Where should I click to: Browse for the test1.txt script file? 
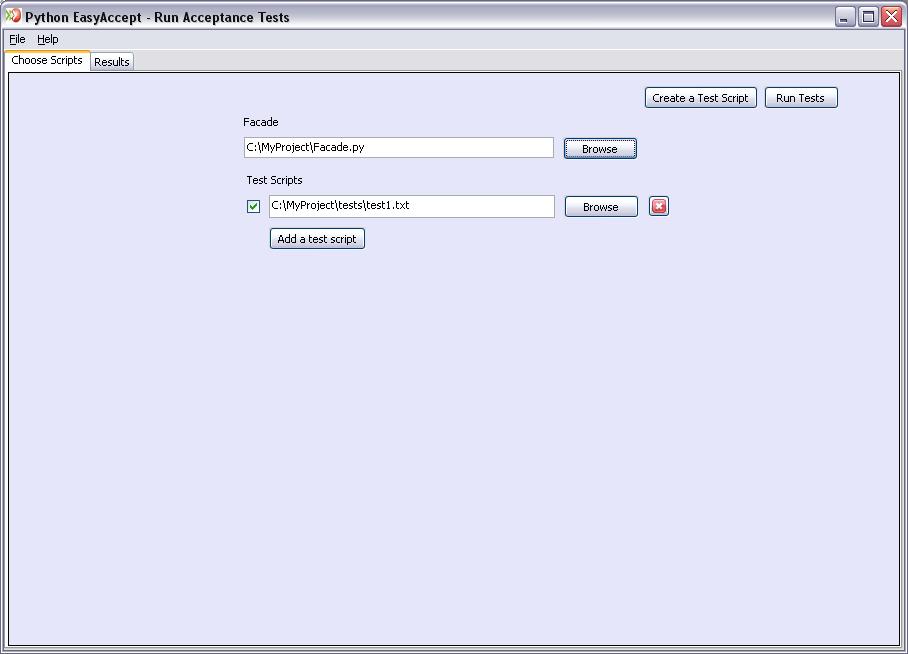pyautogui.click(x=600, y=207)
